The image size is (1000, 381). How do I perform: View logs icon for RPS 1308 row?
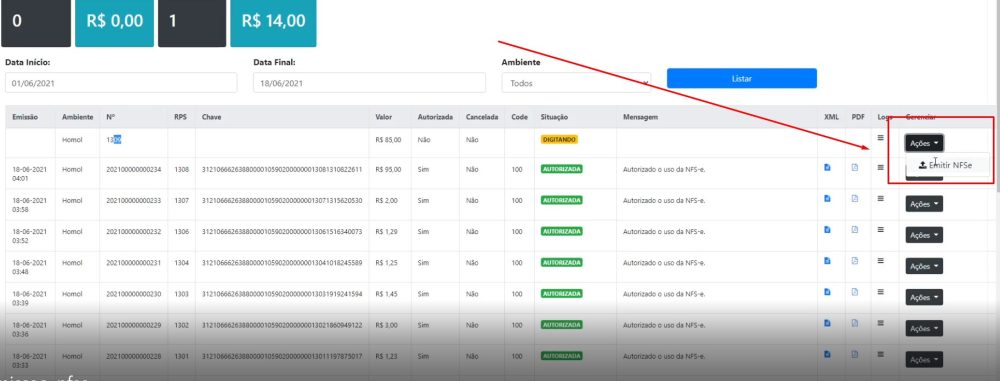881,167
